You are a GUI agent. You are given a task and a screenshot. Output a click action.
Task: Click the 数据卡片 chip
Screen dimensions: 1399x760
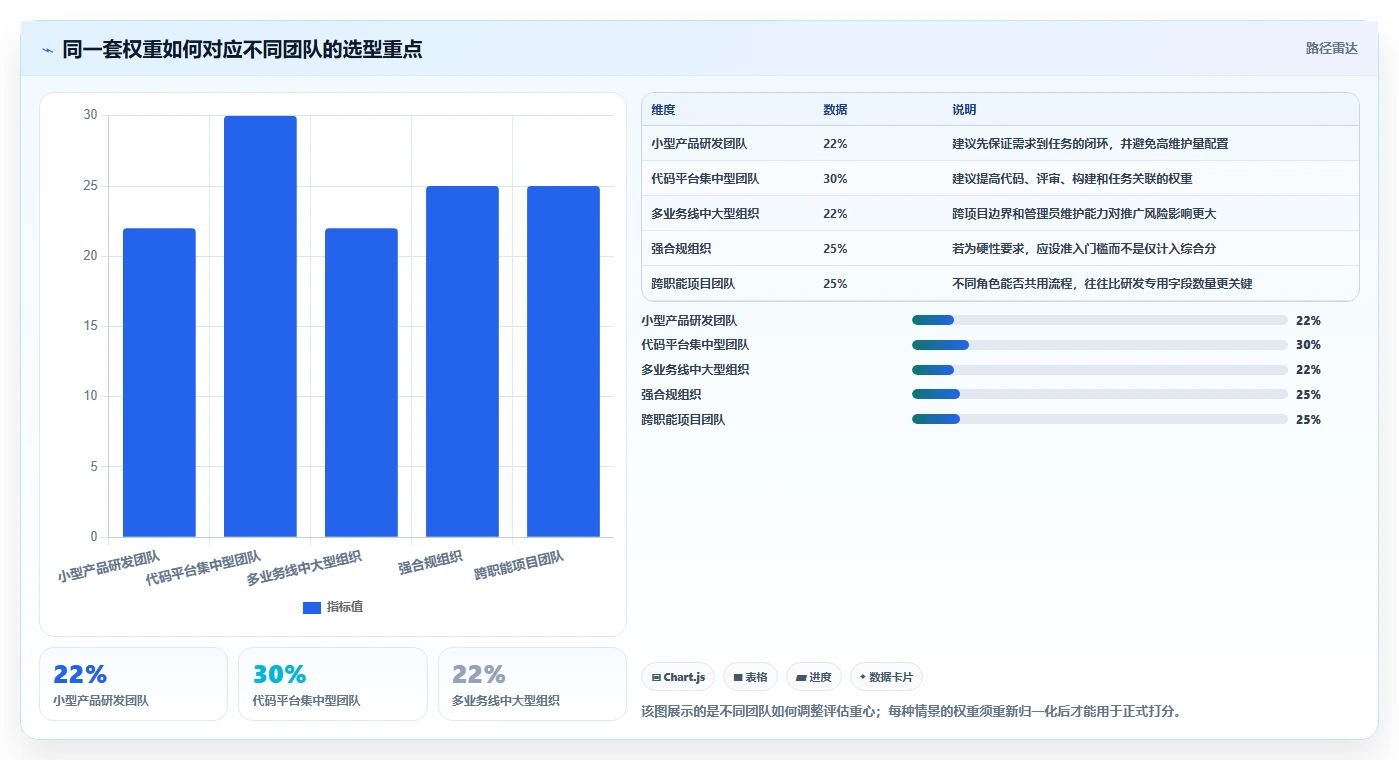[886, 677]
